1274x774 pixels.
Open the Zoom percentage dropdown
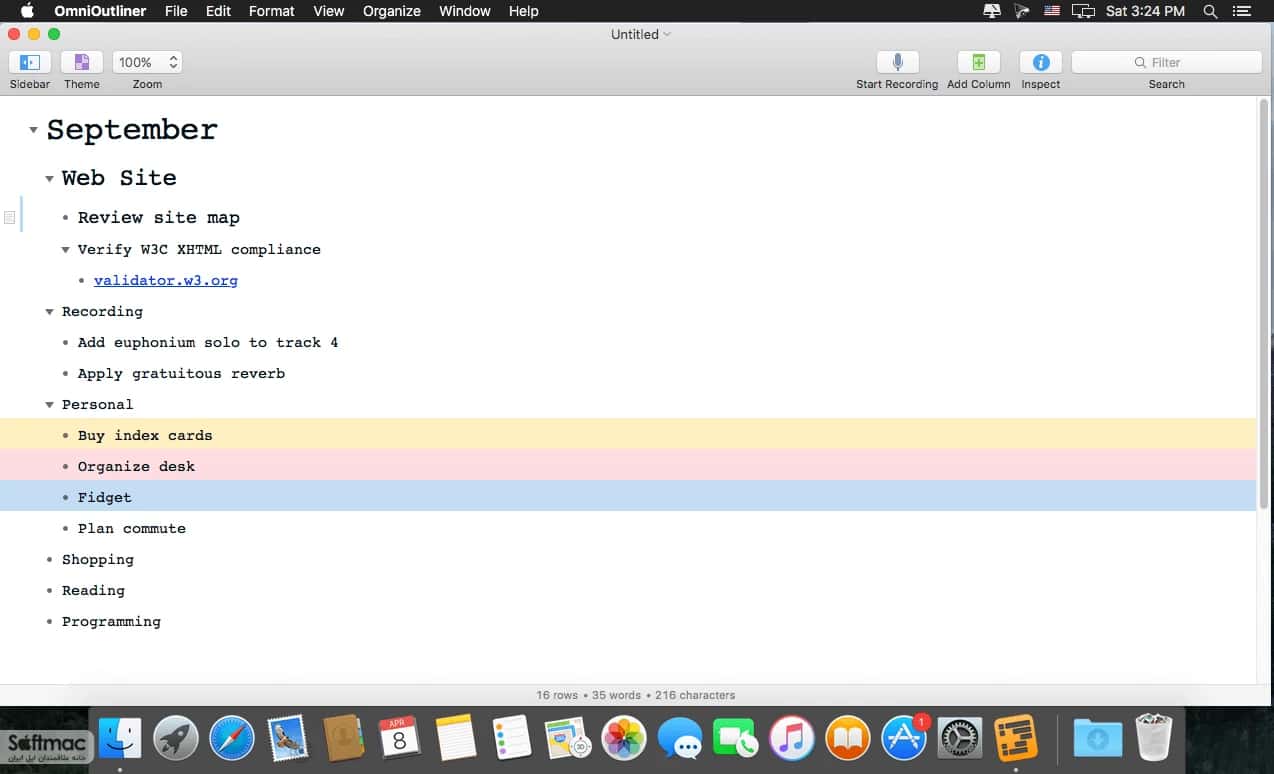coord(147,62)
